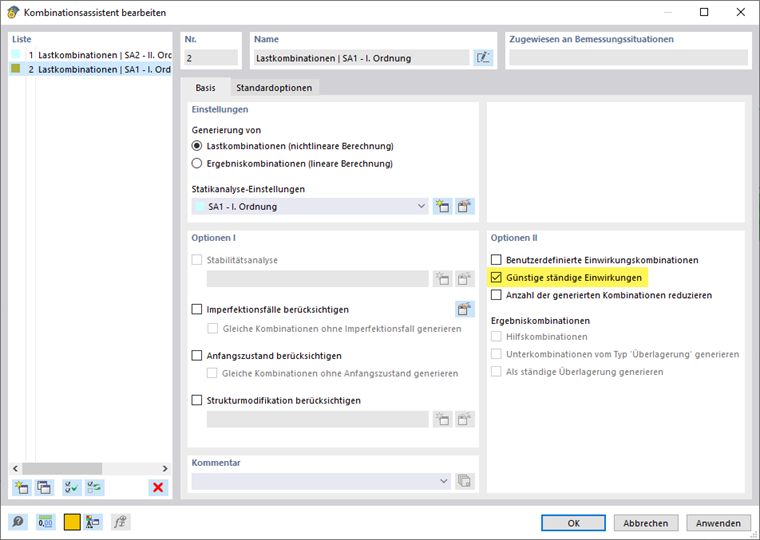
Task: Switch to the Standardoptionen tab
Action: coord(274,88)
